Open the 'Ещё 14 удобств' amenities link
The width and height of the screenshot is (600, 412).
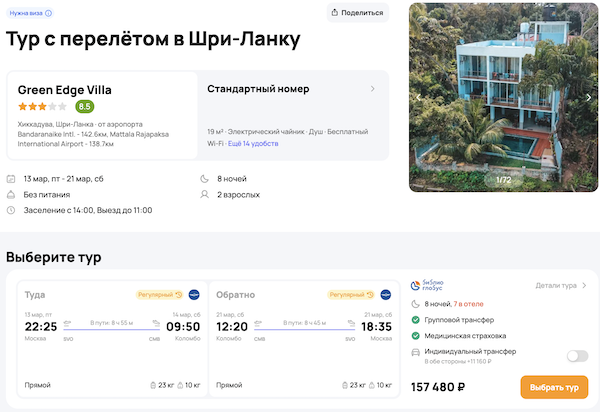pos(253,143)
